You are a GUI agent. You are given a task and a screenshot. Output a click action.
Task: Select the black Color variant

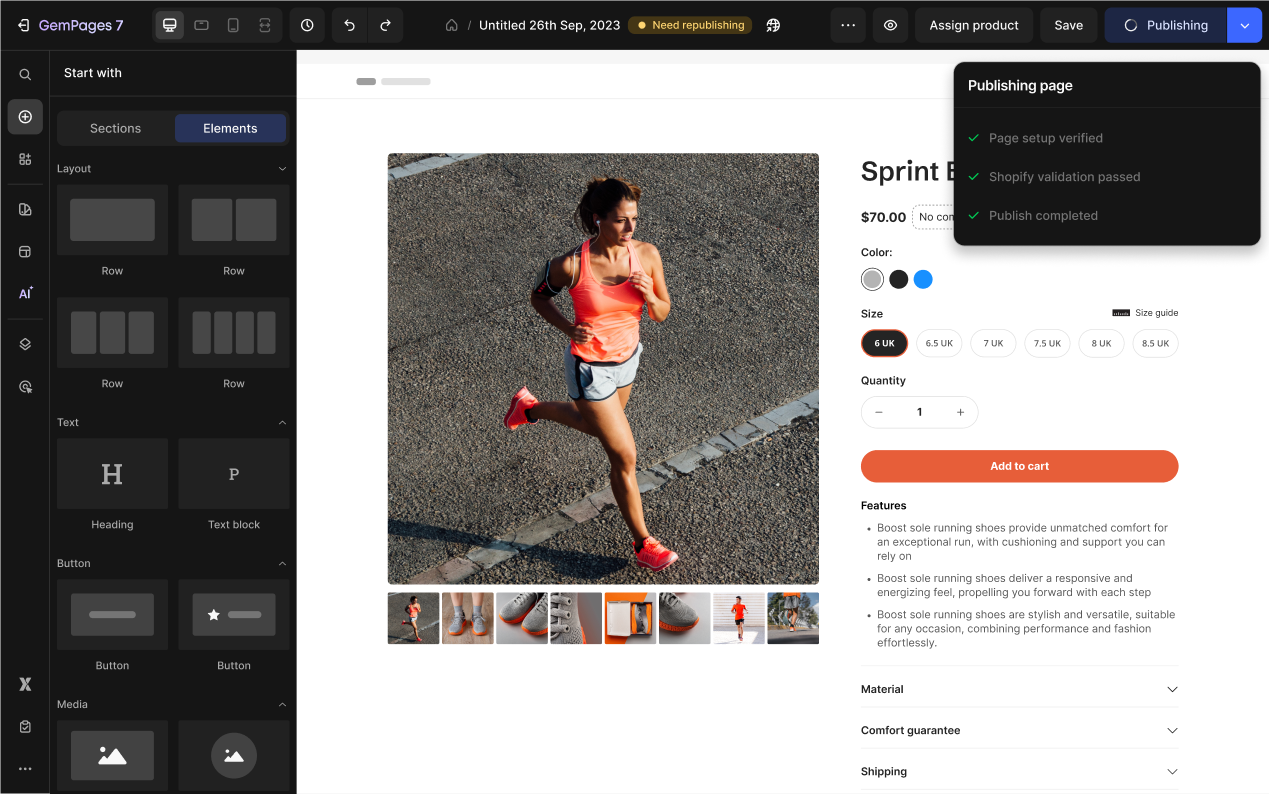pos(897,279)
